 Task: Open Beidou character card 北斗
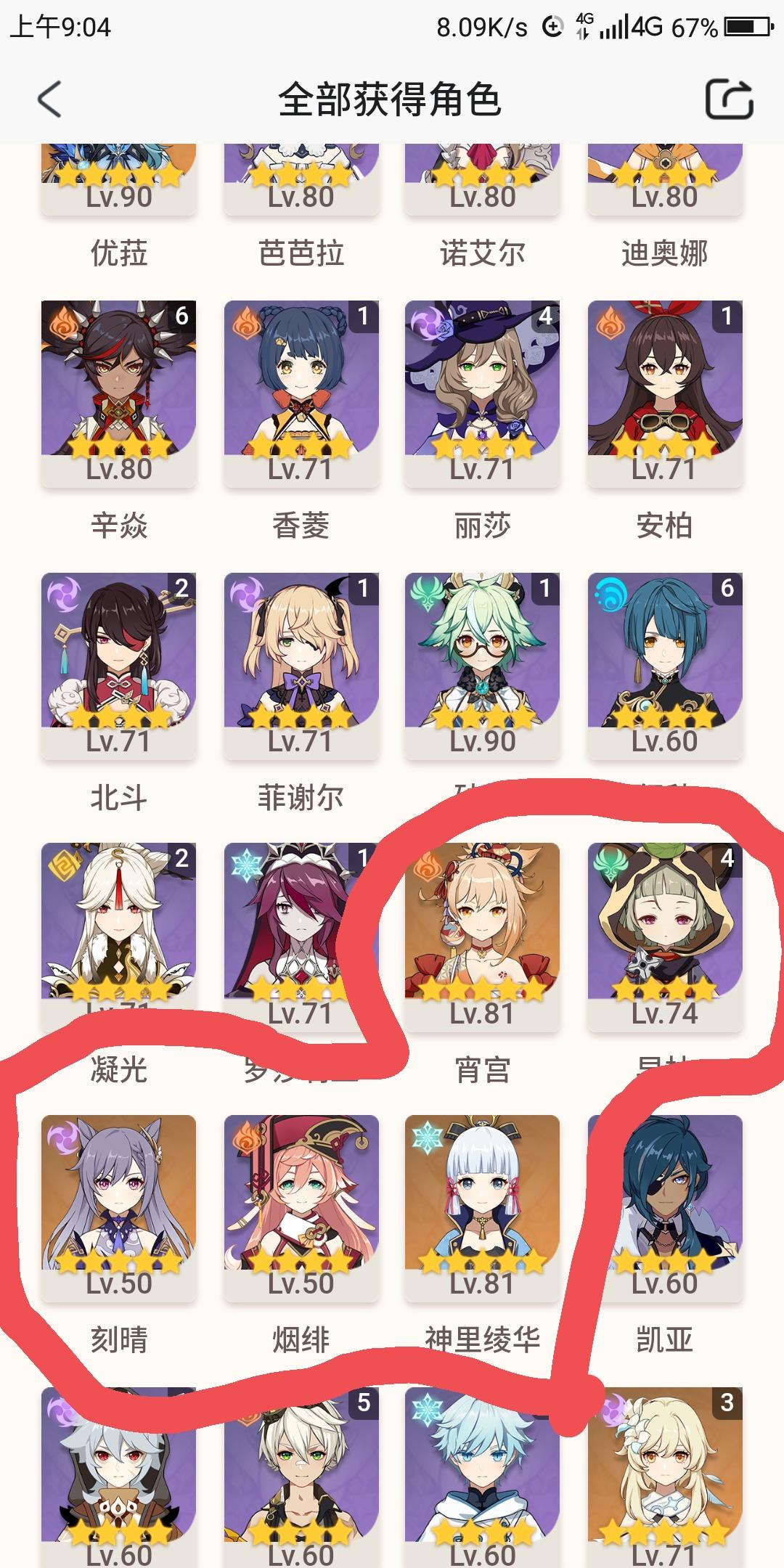(119, 666)
